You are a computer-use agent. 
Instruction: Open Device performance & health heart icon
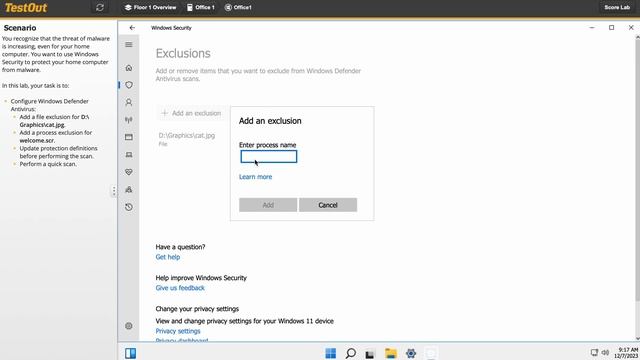click(129, 172)
